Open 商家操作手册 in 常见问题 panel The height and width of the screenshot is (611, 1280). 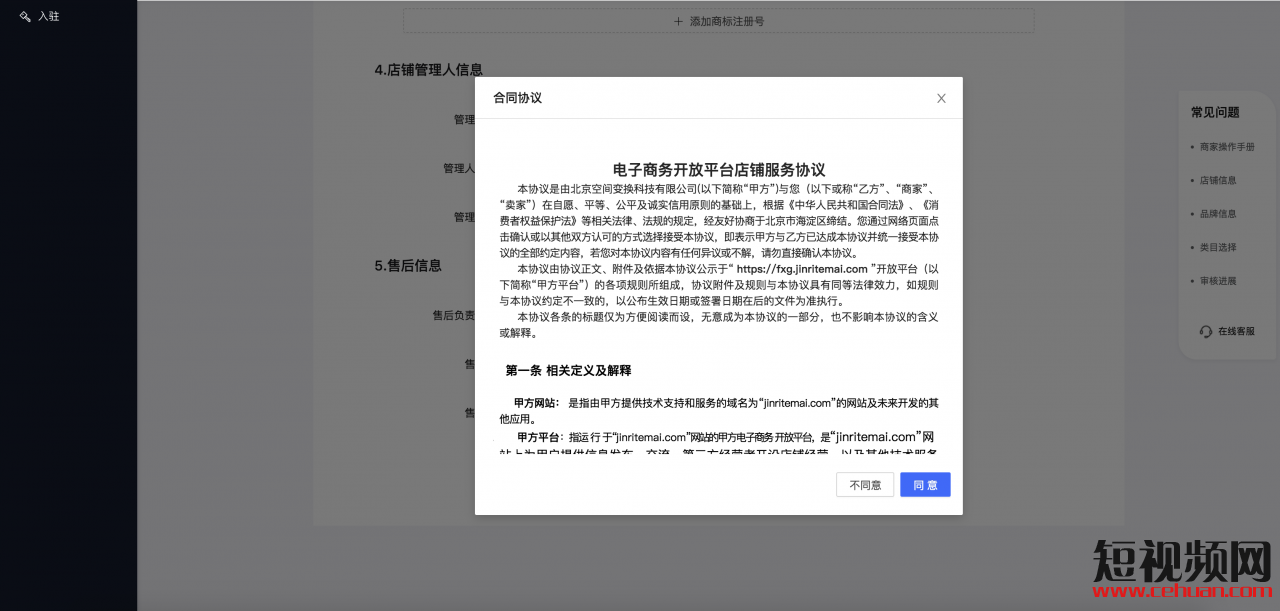coord(1227,147)
